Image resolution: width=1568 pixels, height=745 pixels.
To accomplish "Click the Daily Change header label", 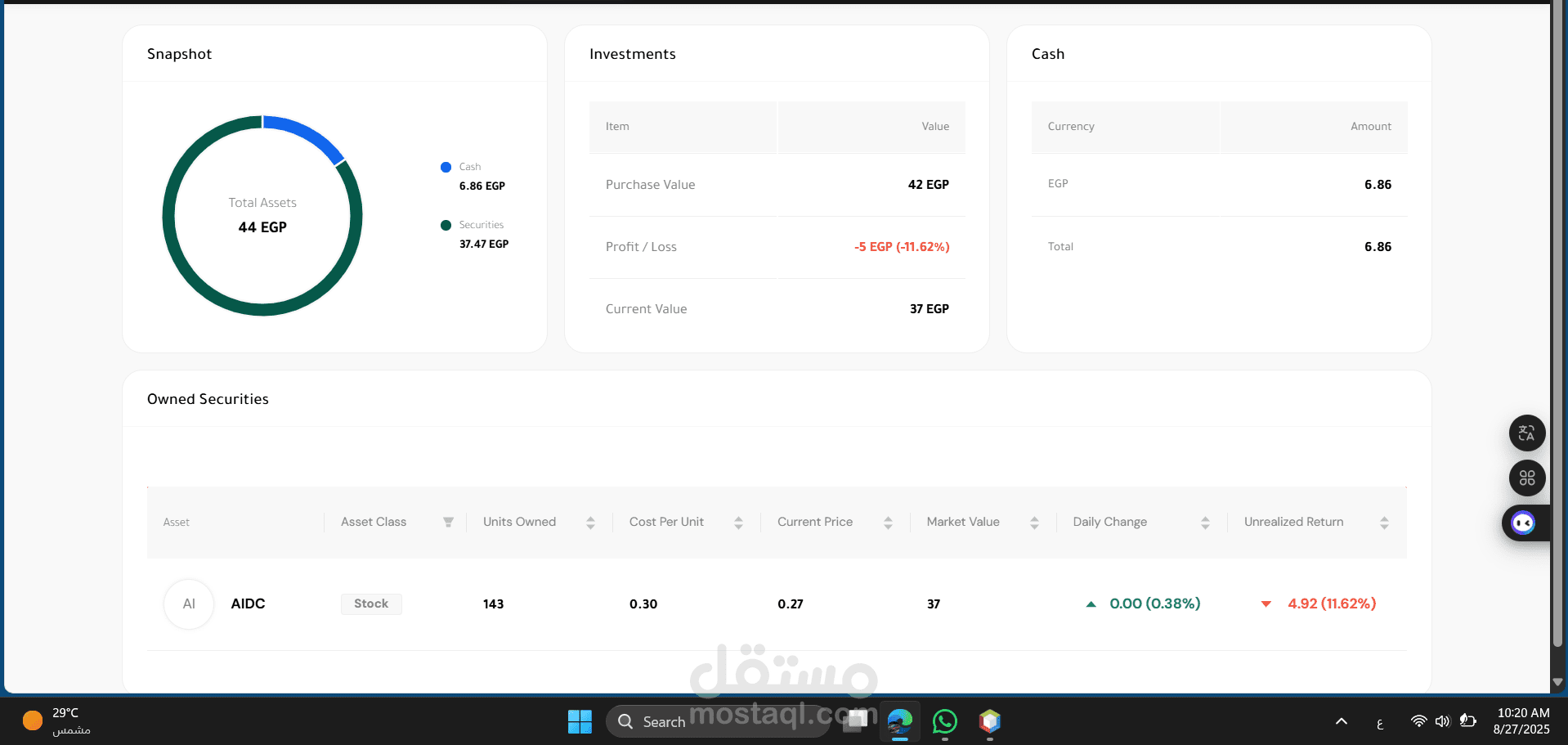I will [1110, 523].
